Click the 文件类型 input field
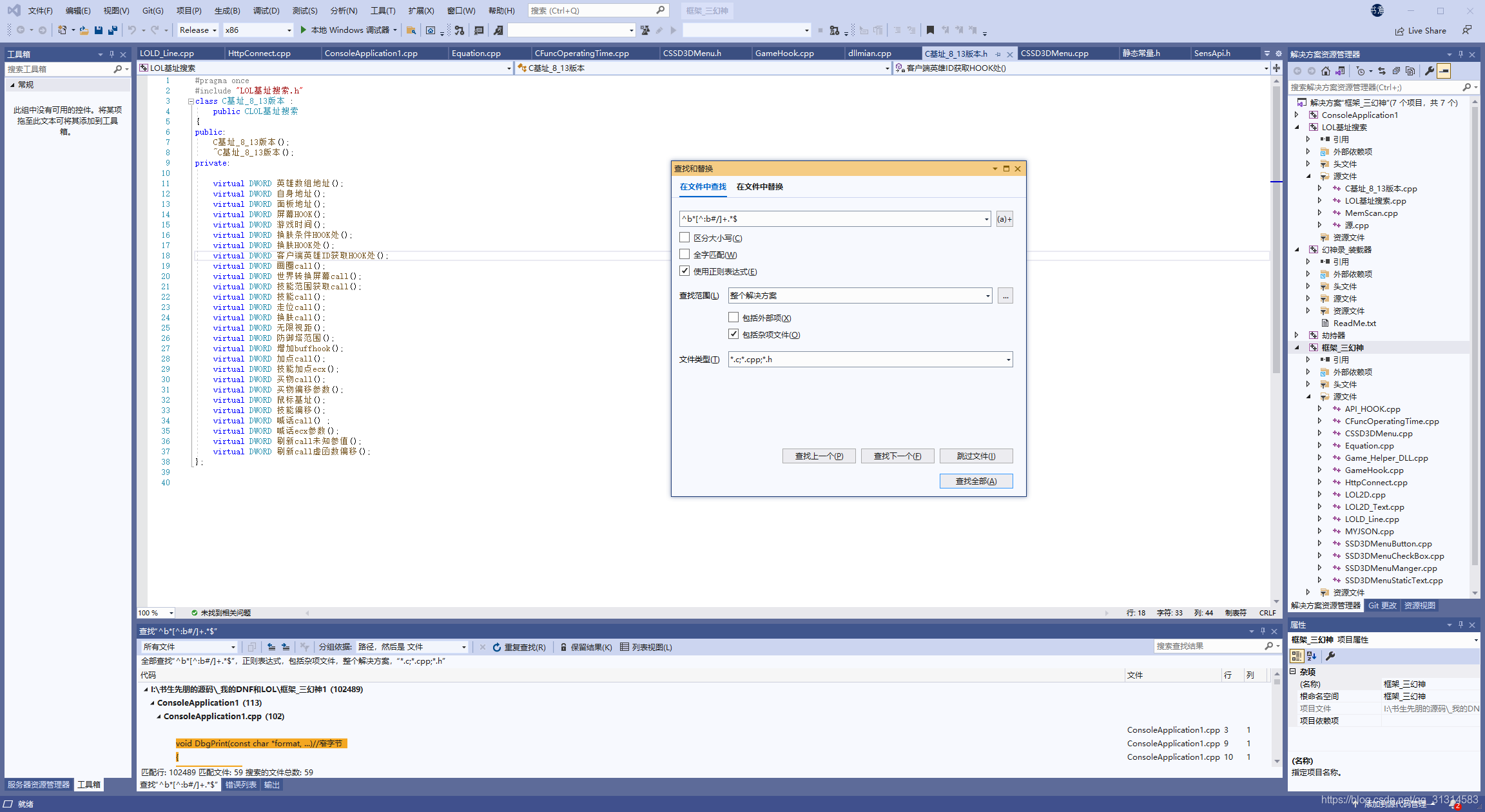 coord(864,360)
